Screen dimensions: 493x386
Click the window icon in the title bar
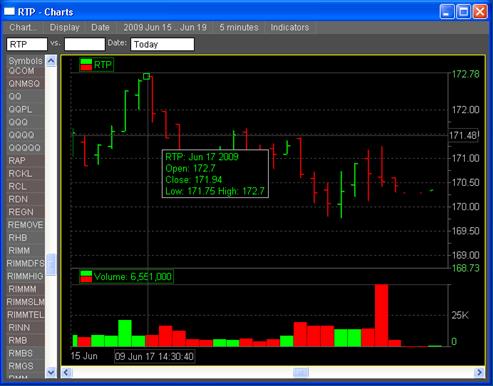pos(9,12)
